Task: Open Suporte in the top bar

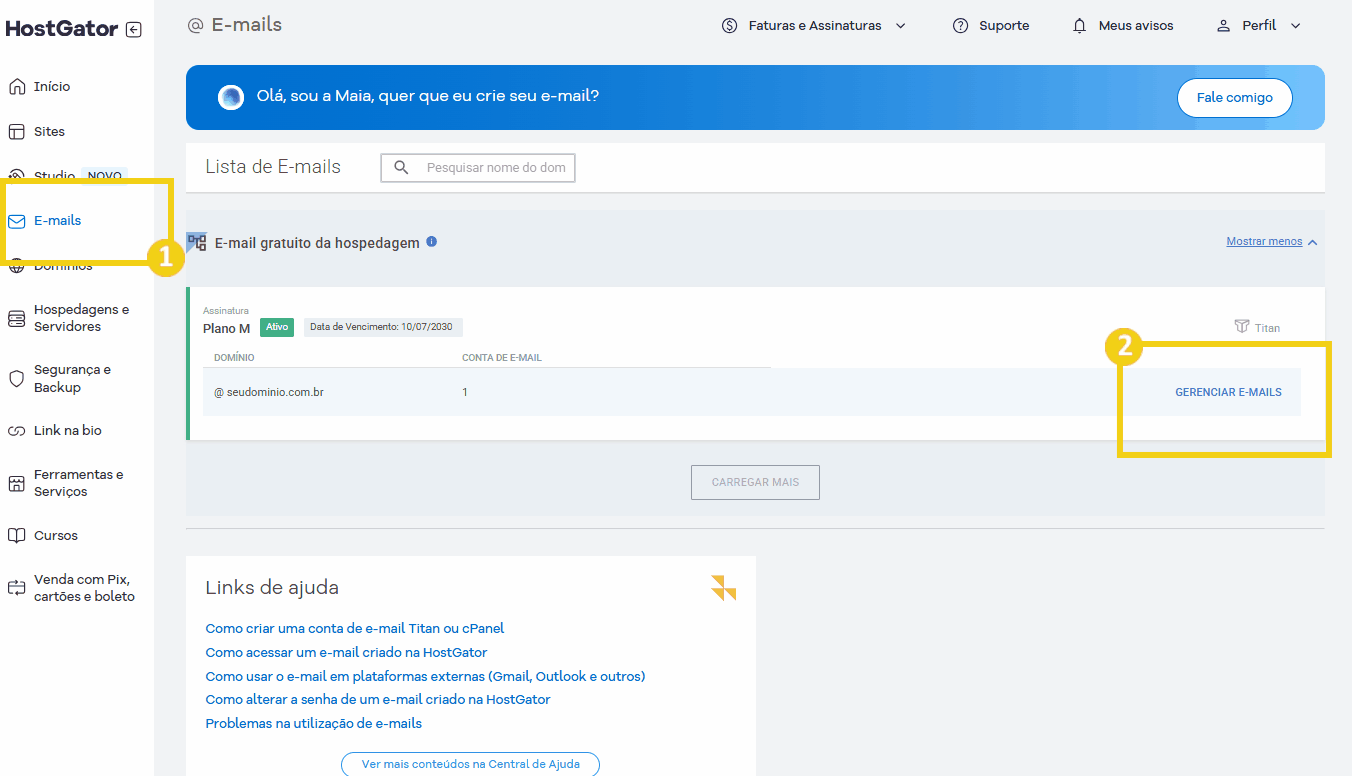Action: coord(990,25)
